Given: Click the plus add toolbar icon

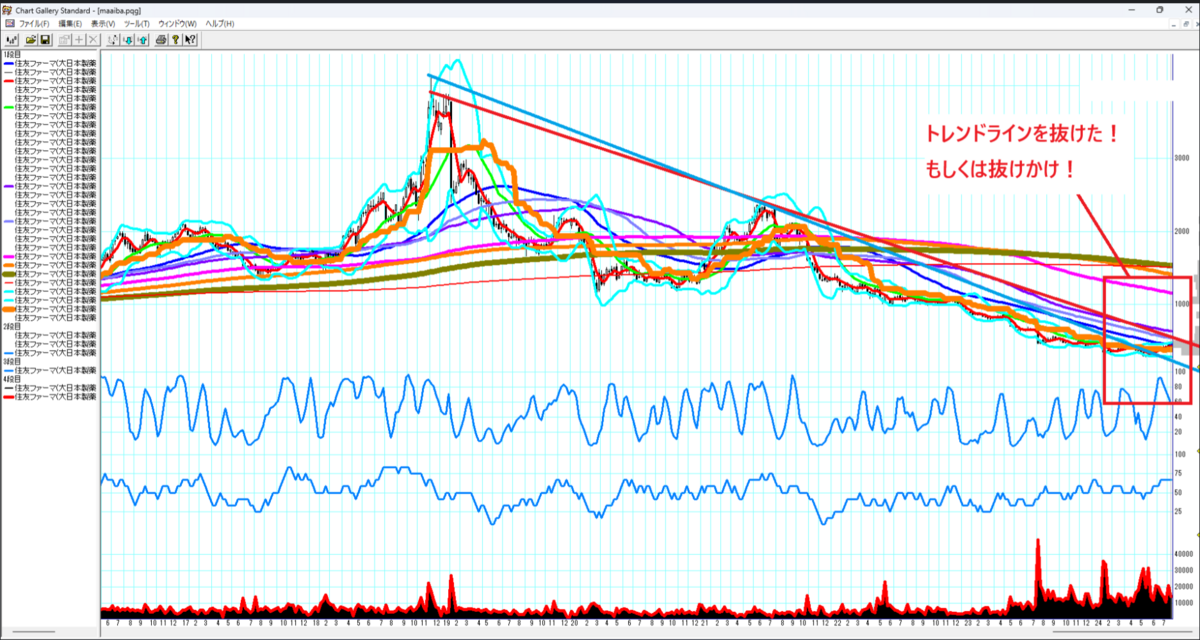Looking at the screenshot, I should point(79,40).
